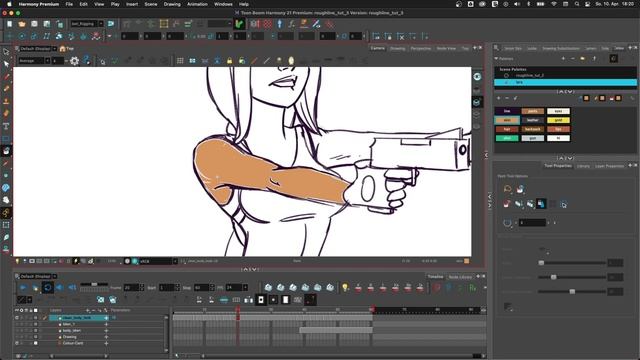Open the Animation menu
Image resolution: width=640 pixels, height=360 pixels.
tap(197, 4)
